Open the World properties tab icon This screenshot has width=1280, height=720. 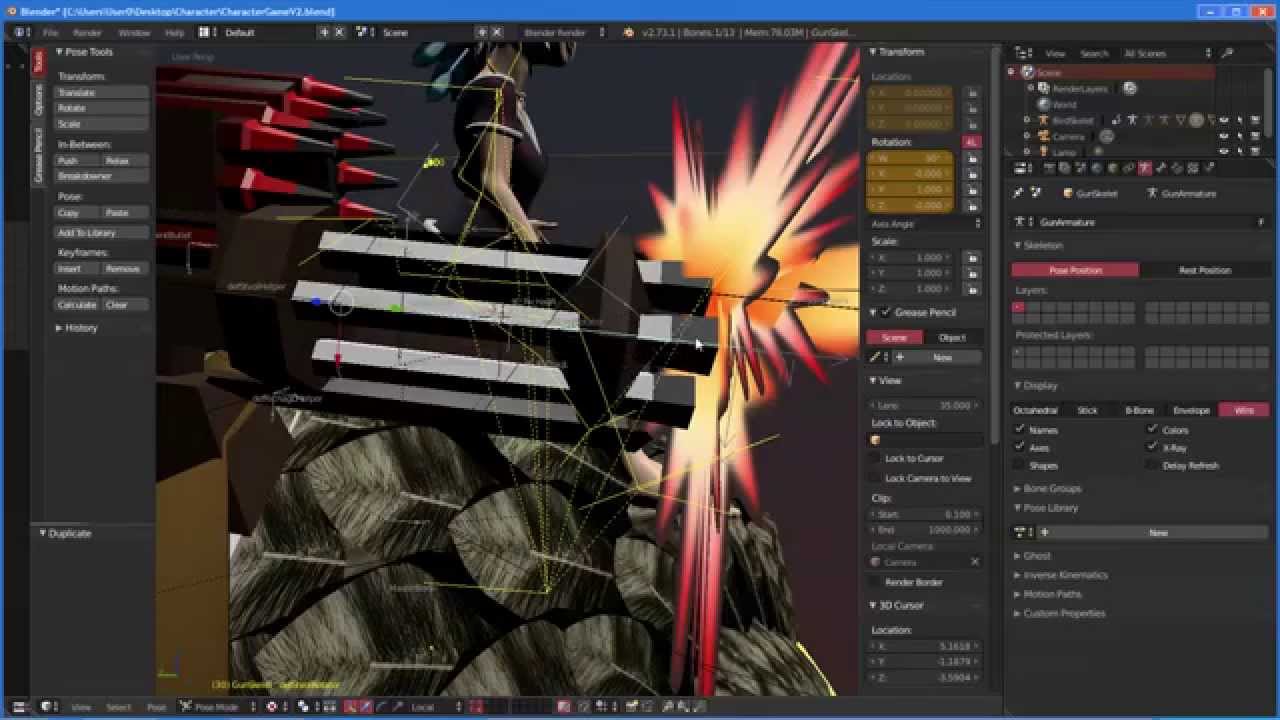point(1096,168)
